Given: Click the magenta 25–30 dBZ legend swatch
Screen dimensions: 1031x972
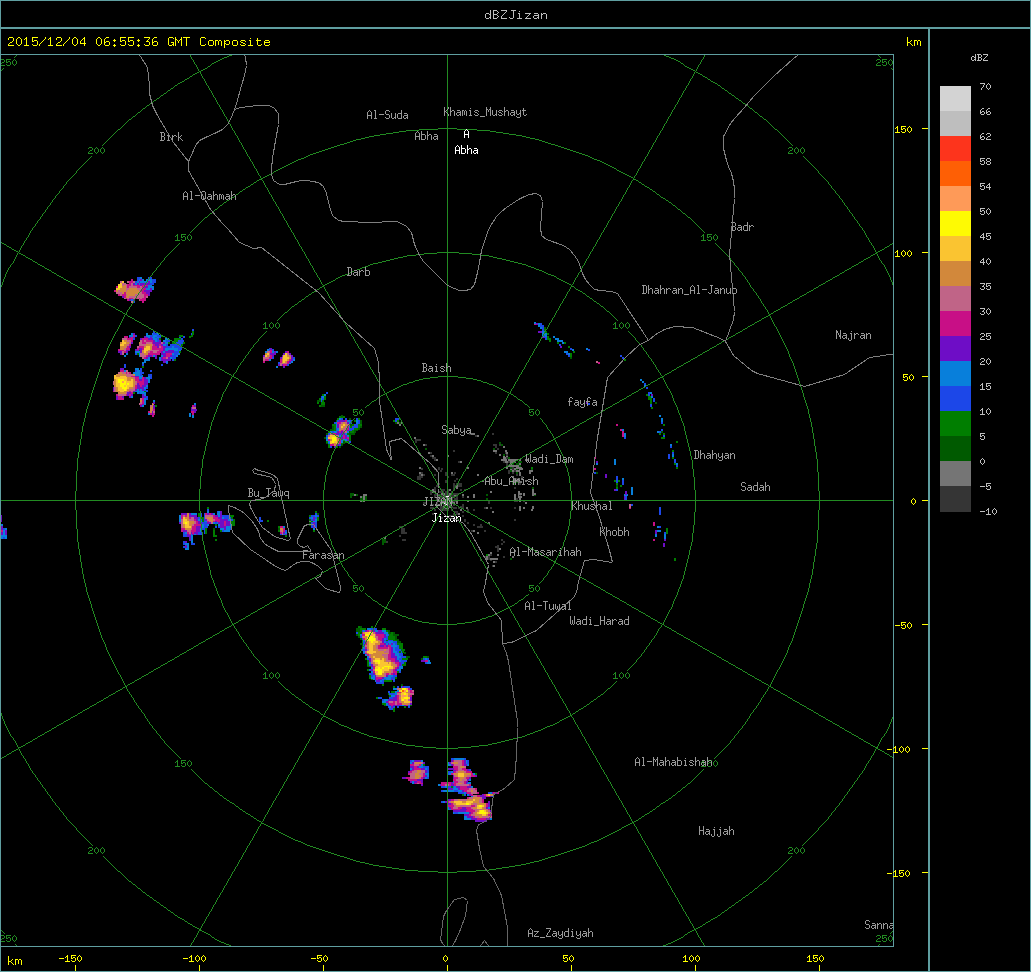Looking at the screenshot, I should click(x=955, y=324).
